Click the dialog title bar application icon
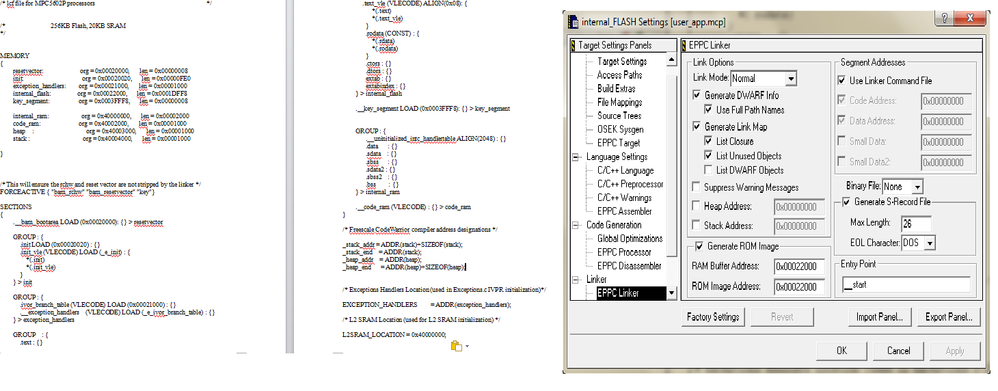The image size is (998, 391). [x=573, y=22]
